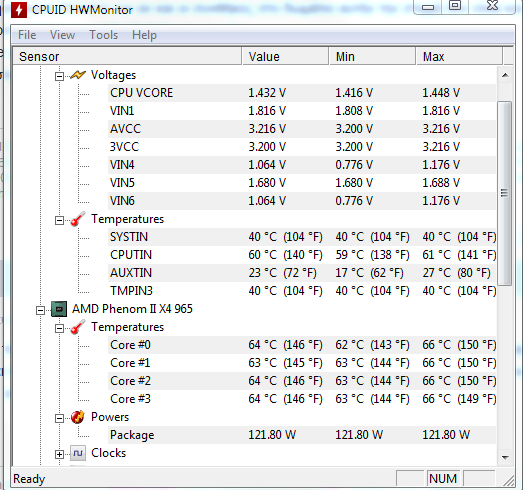Open the File menu
523x490 pixels.
[x=27, y=35]
